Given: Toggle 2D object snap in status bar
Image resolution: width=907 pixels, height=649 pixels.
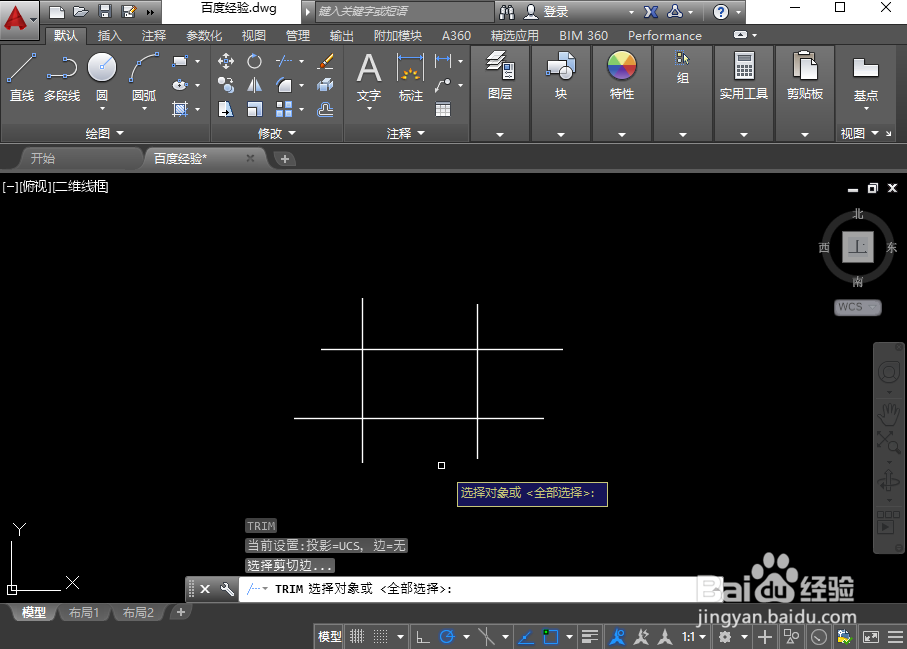Looking at the screenshot, I should coord(551,637).
